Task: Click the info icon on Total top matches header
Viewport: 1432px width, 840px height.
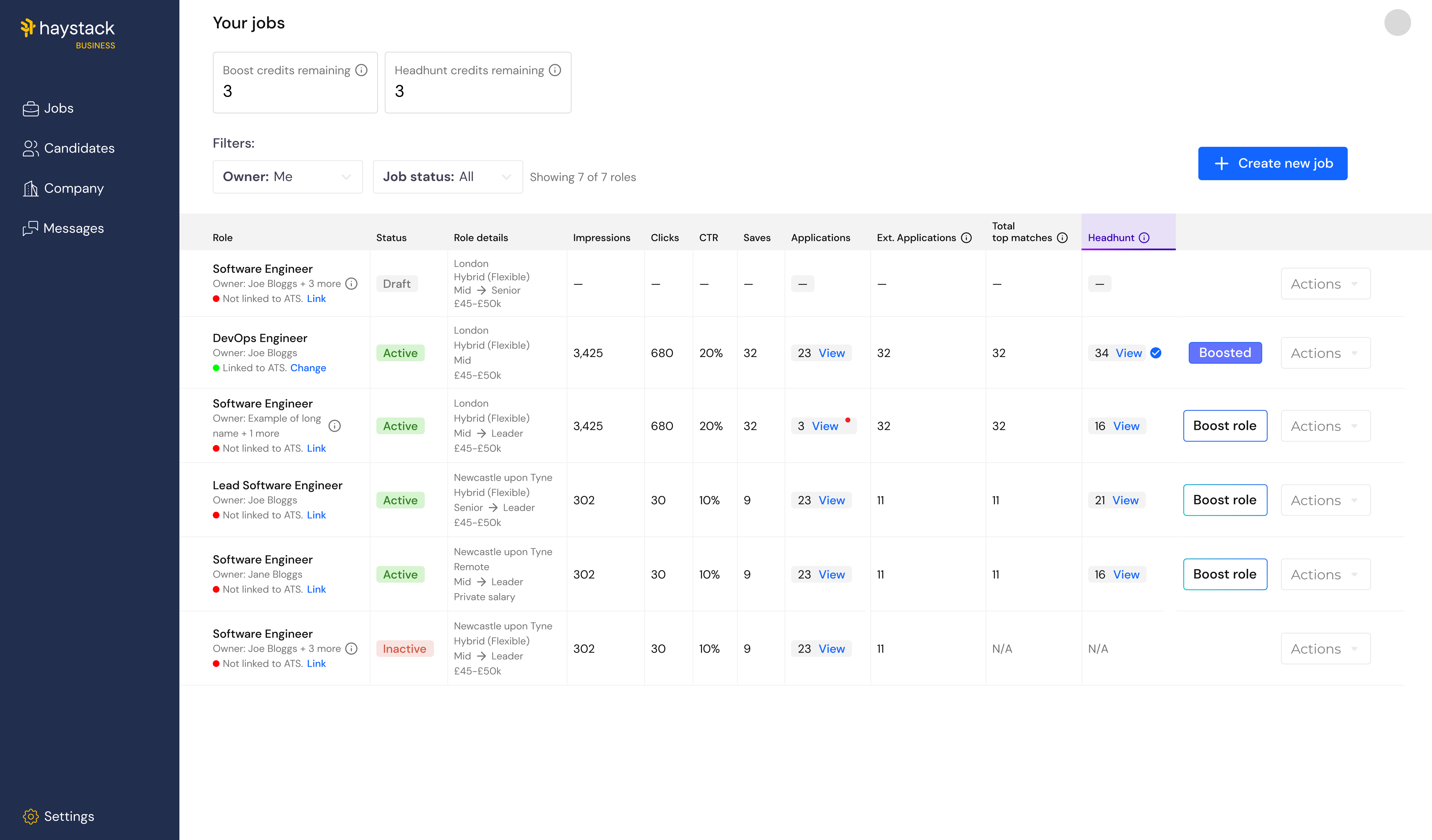Action: point(1063,238)
